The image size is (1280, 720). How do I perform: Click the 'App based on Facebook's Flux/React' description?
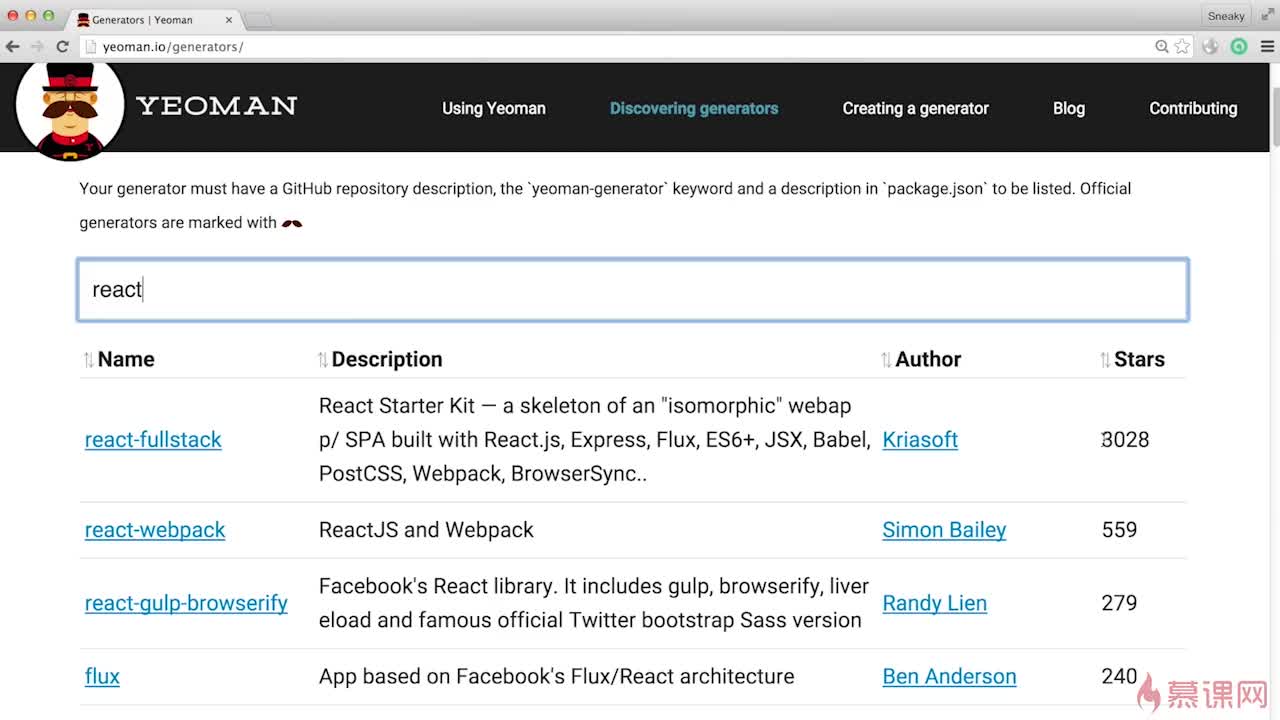click(556, 676)
